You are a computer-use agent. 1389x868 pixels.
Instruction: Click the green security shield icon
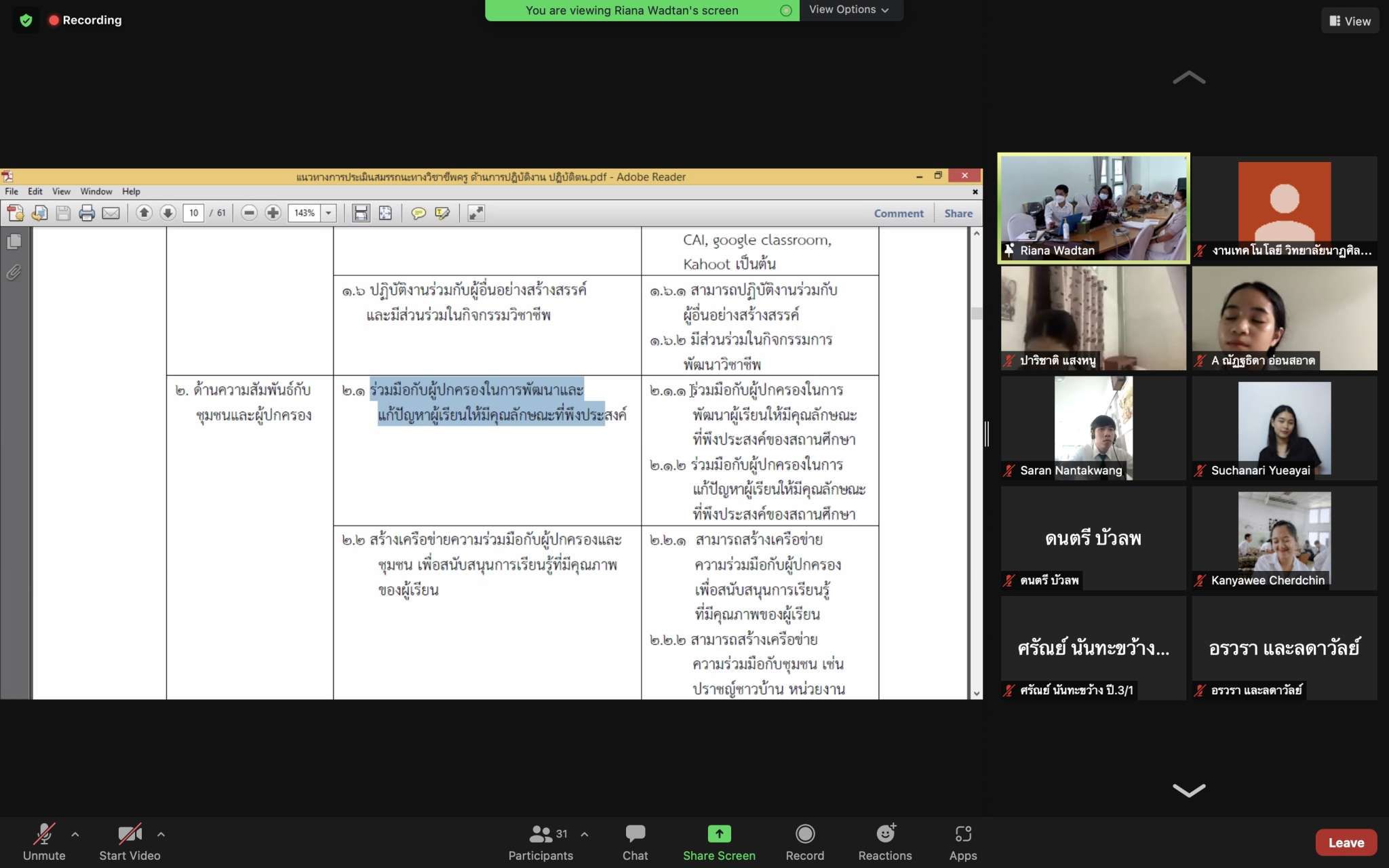[26, 20]
